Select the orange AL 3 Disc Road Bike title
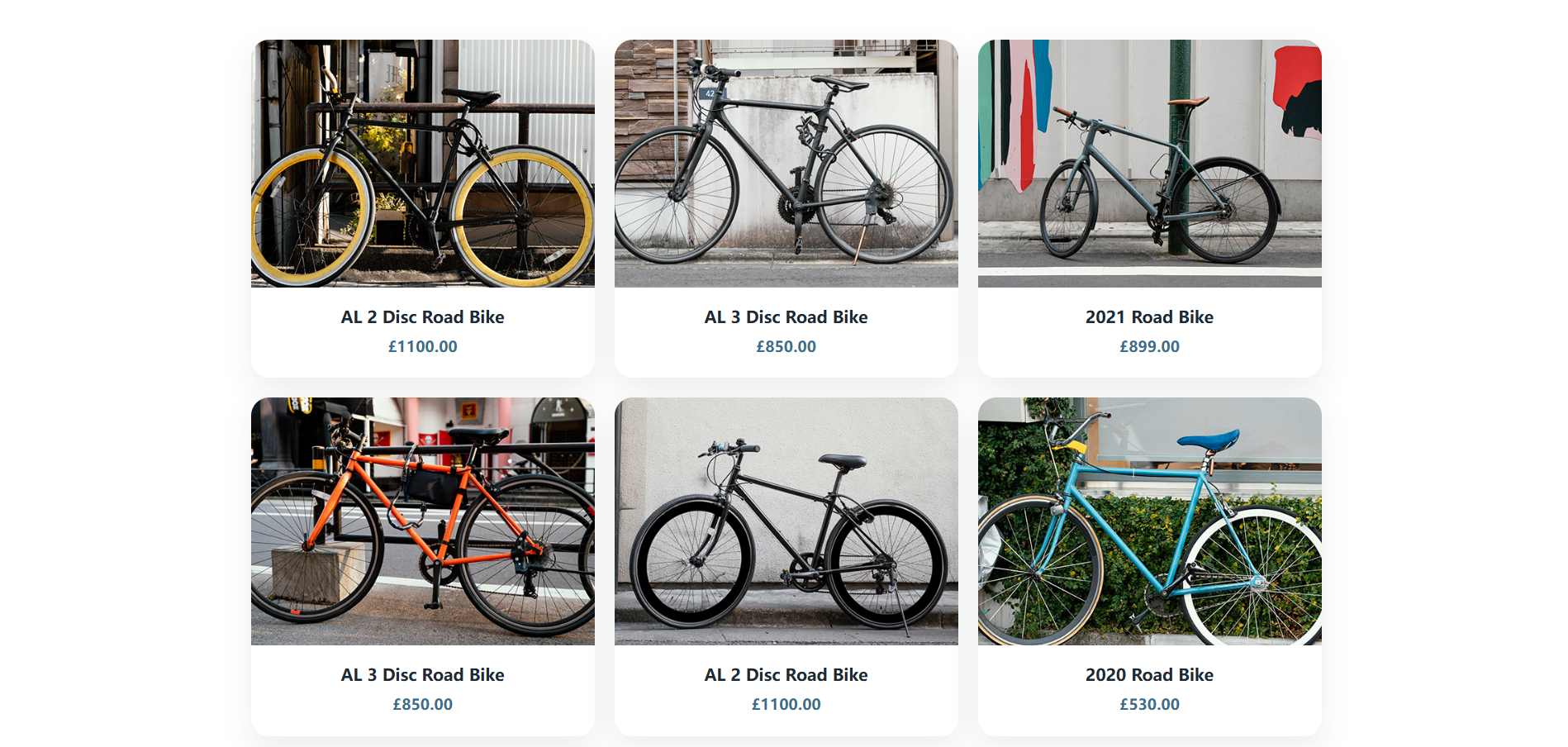The width and height of the screenshot is (1568, 747). [x=422, y=674]
